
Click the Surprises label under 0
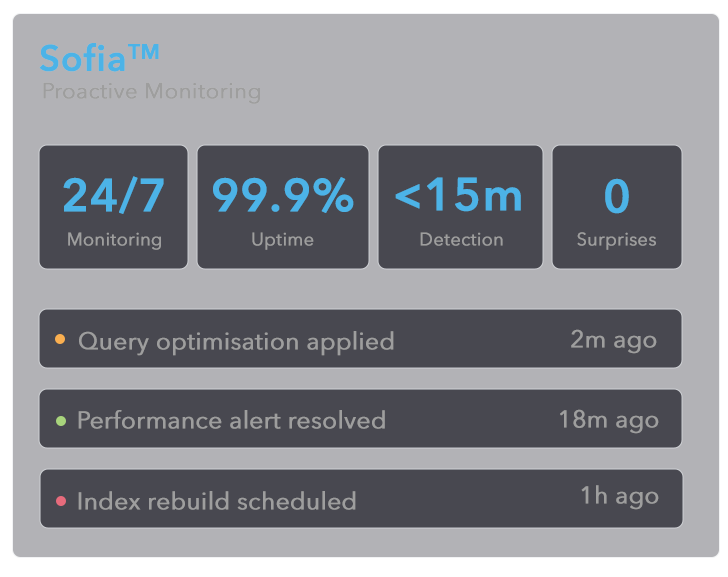[616, 240]
